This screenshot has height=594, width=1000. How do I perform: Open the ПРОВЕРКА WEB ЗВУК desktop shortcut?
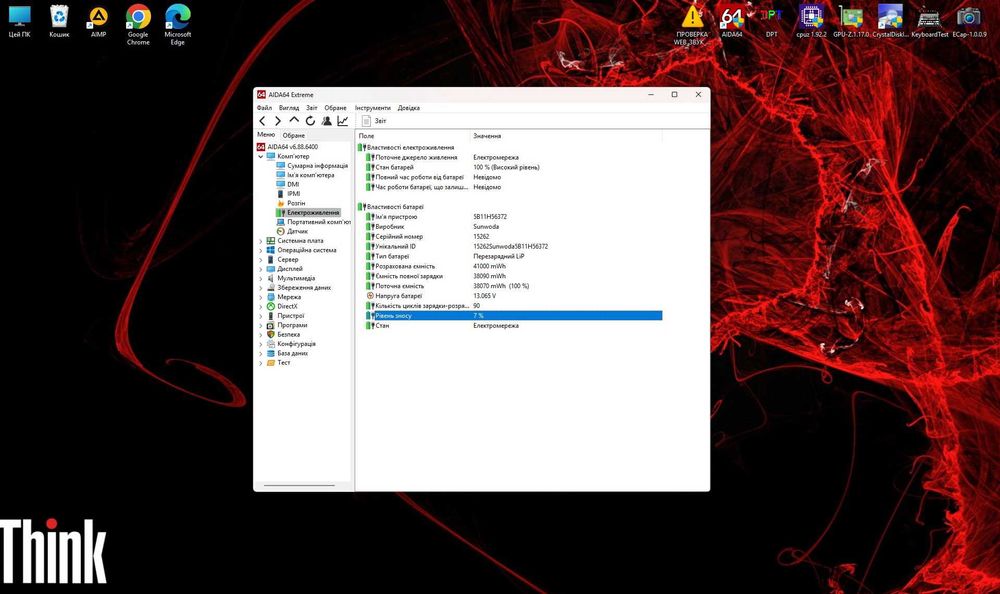[x=692, y=26]
